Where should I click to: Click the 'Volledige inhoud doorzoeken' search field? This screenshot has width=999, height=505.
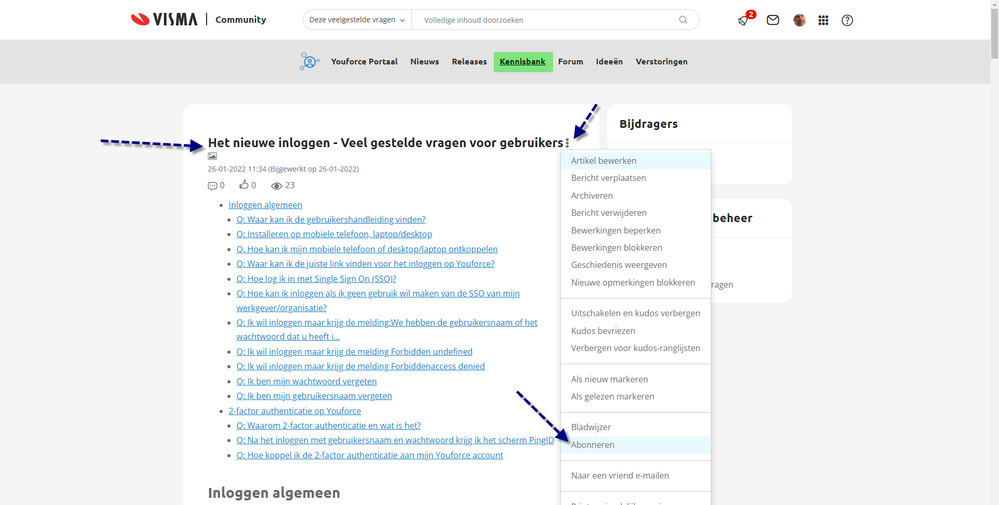(545, 20)
